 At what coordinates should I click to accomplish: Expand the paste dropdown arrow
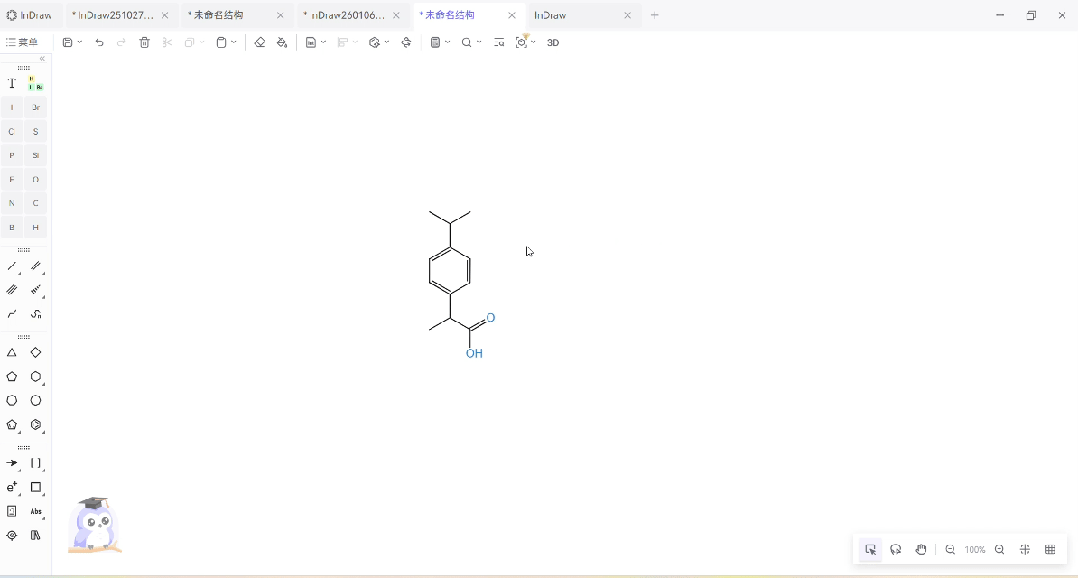(x=234, y=43)
